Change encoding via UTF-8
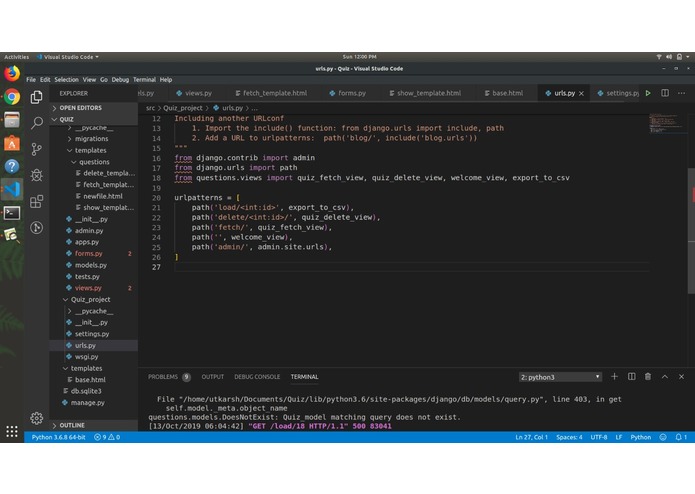 [x=598, y=437]
